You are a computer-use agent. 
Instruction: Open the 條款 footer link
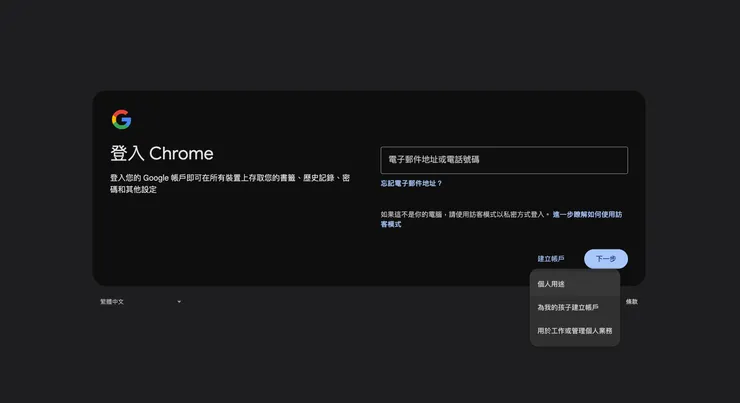click(632, 302)
